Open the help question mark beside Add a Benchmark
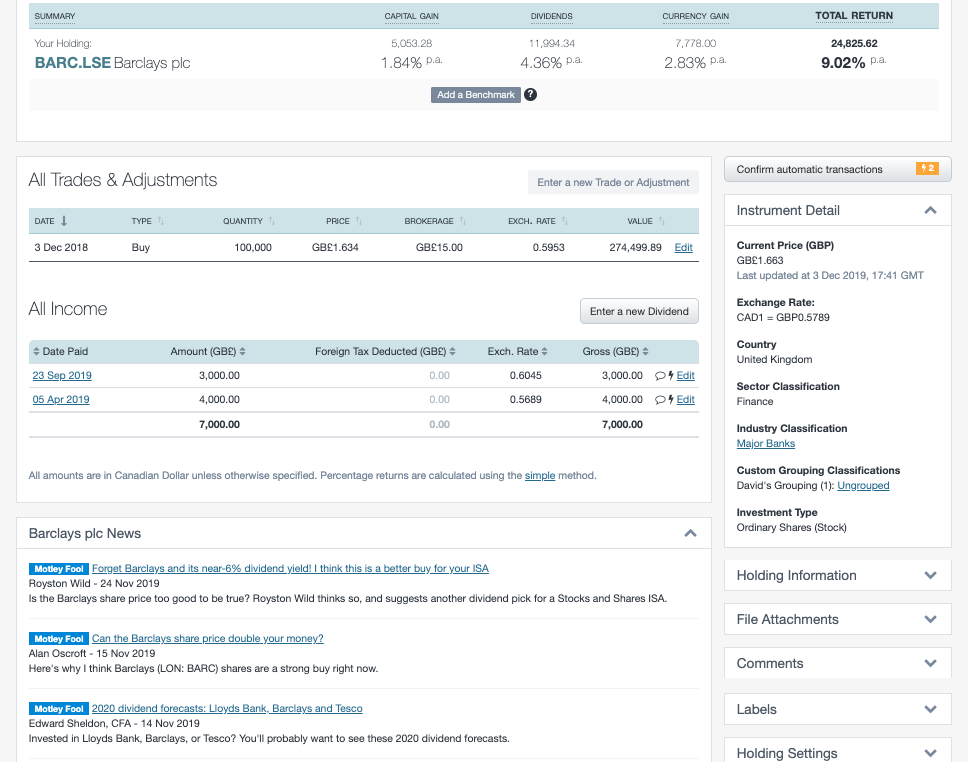Image resolution: width=968 pixels, height=762 pixels. 530,95
